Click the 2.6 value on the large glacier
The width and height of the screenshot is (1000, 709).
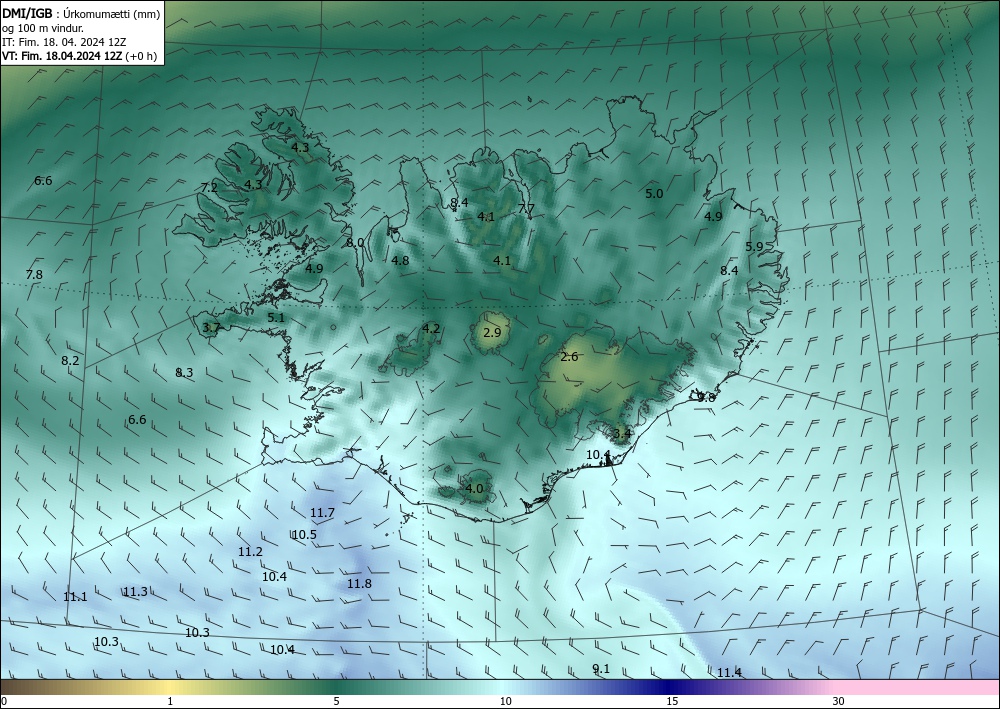coord(570,356)
